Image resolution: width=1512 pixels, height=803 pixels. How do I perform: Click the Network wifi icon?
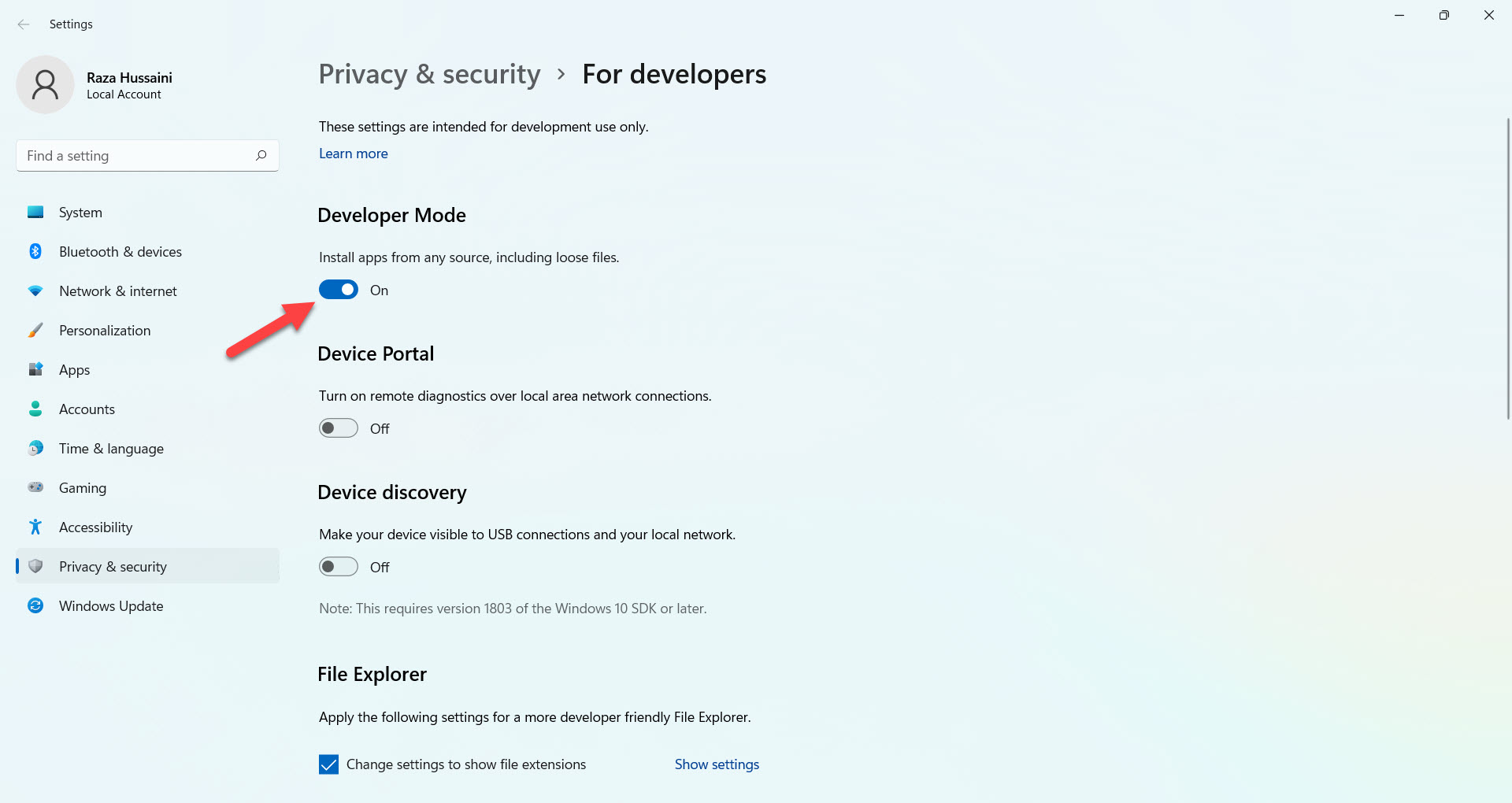click(35, 291)
